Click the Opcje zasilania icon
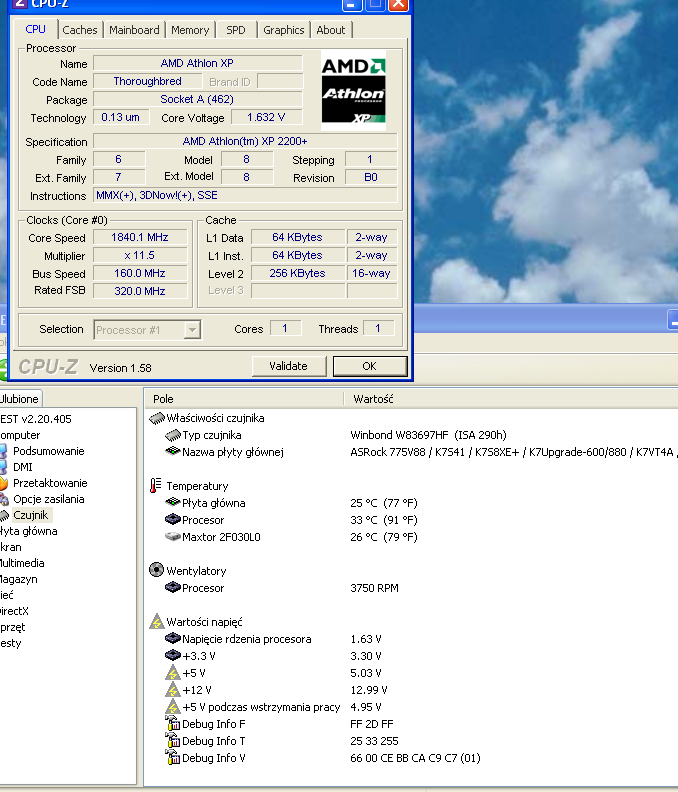 click(4, 500)
